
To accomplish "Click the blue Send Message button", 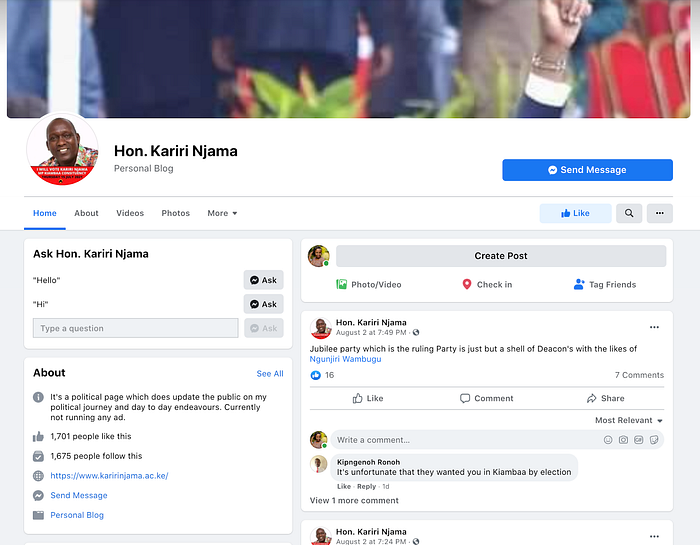I will pos(587,170).
